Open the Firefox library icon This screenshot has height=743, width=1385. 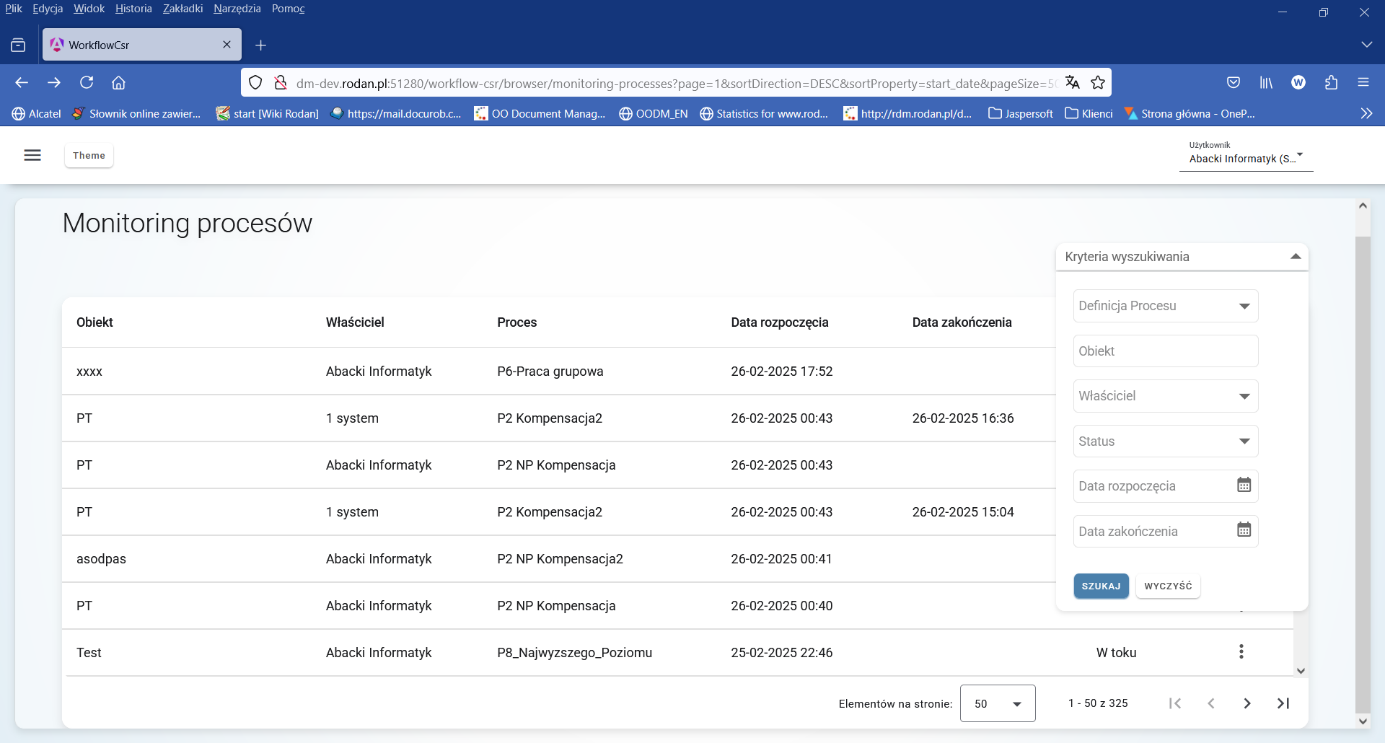(1266, 82)
